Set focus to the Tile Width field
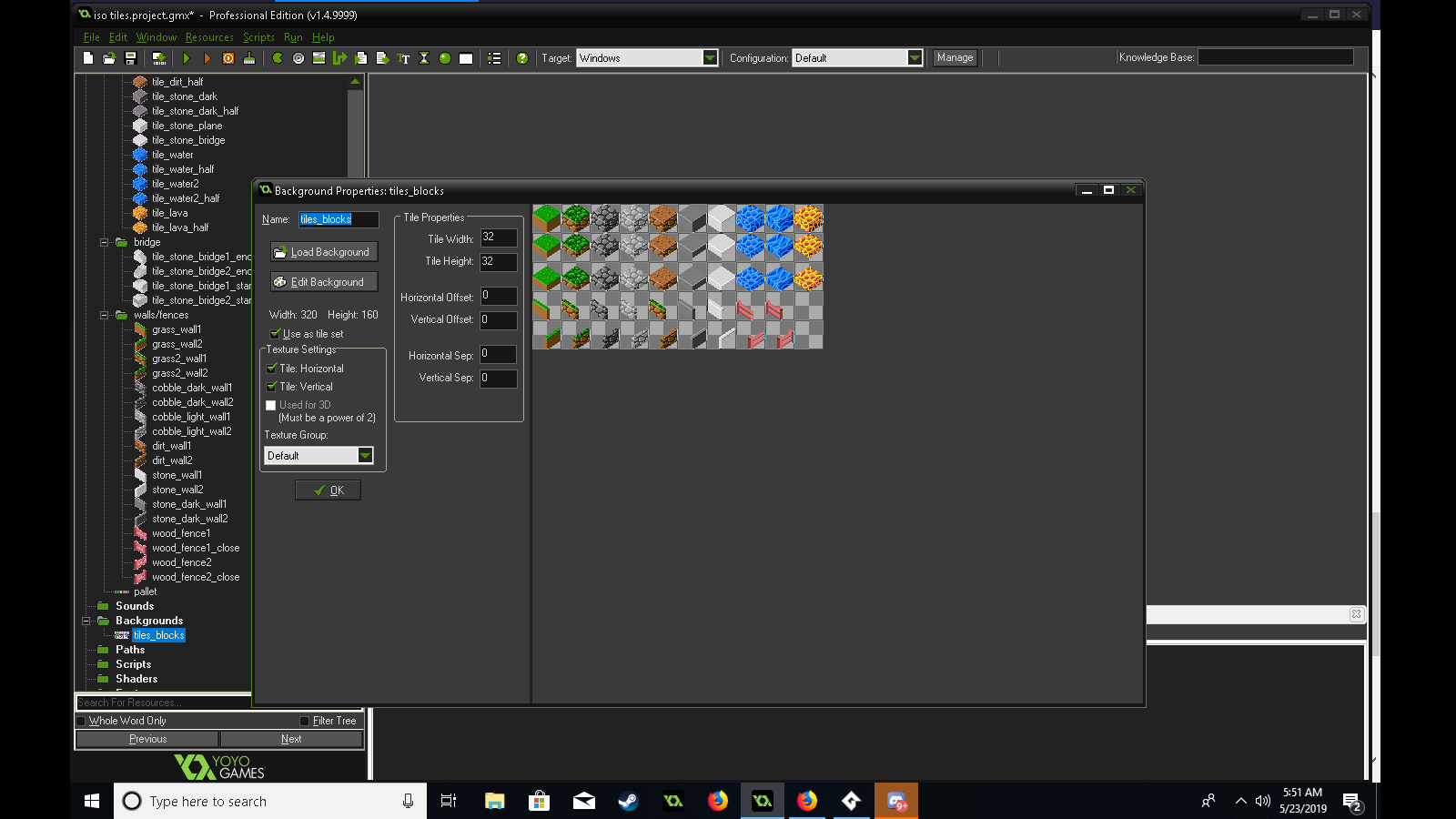 [x=499, y=238]
